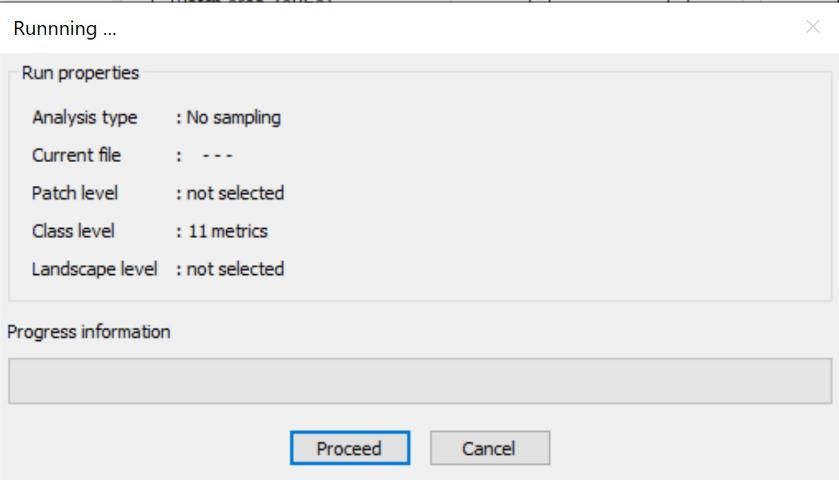
Task: Click the 'Current file' label
Action: [x=76, y=155]
